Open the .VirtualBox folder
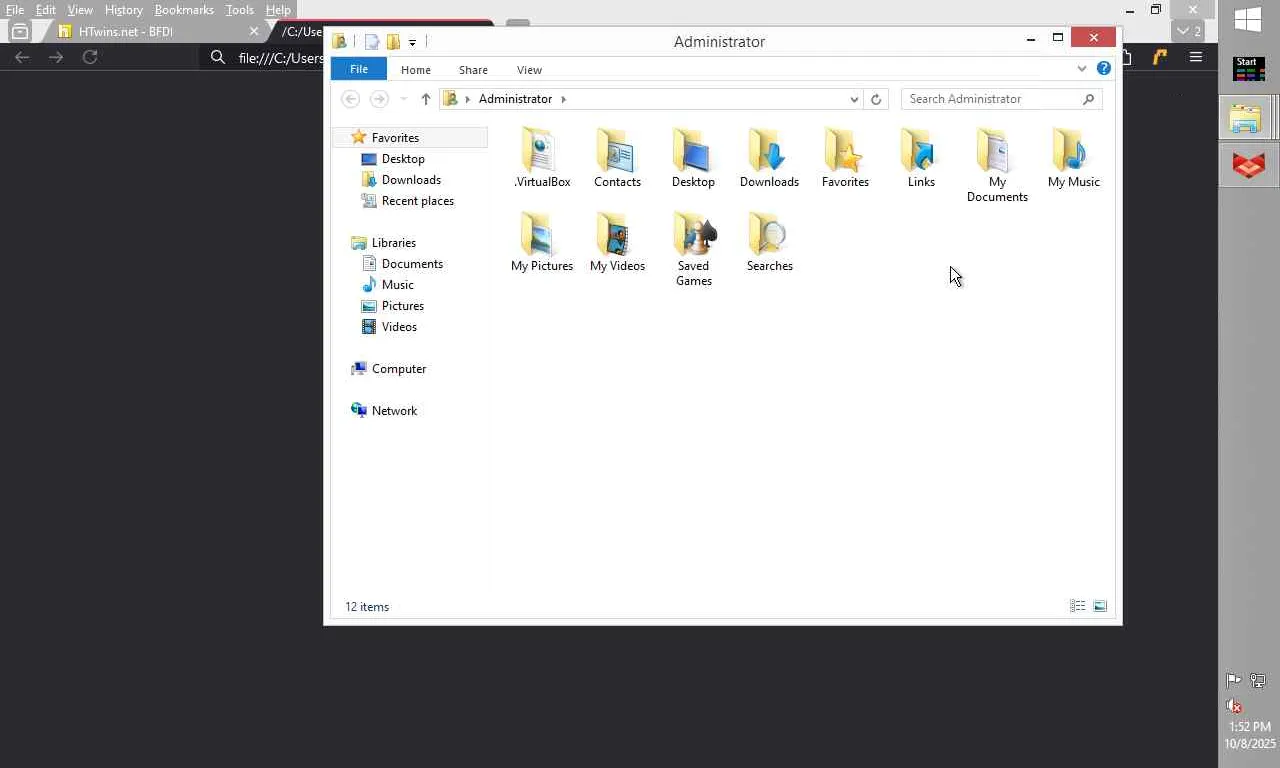This screenshot has width=1280, height=768. pos(542,158)
